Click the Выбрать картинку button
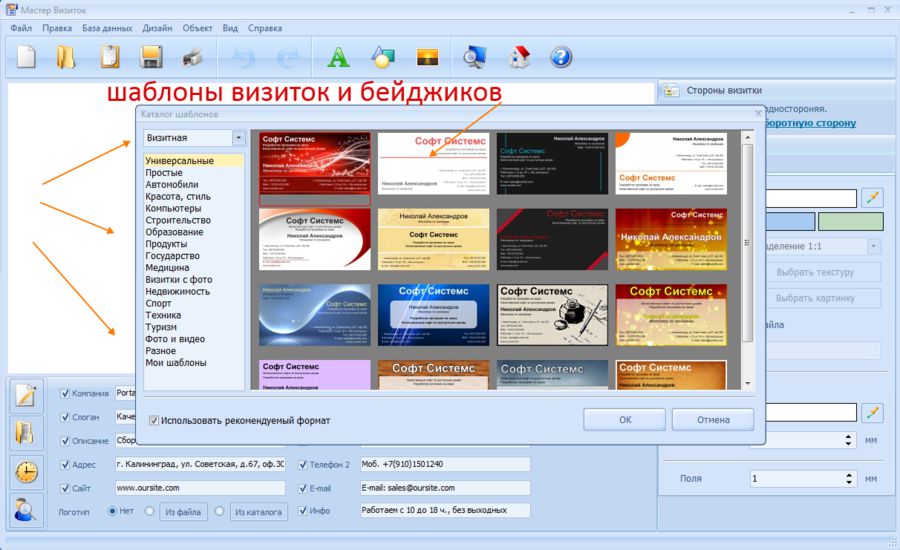The width and height of the screenshot is (900, 550). click(x=823, y=298)
